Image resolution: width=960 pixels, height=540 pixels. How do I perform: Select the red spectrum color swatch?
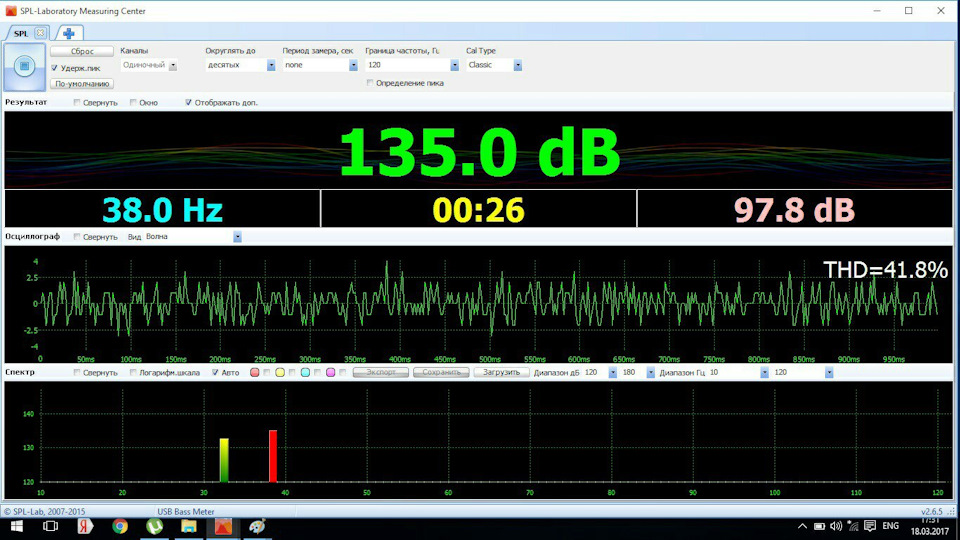coord(255,372)
